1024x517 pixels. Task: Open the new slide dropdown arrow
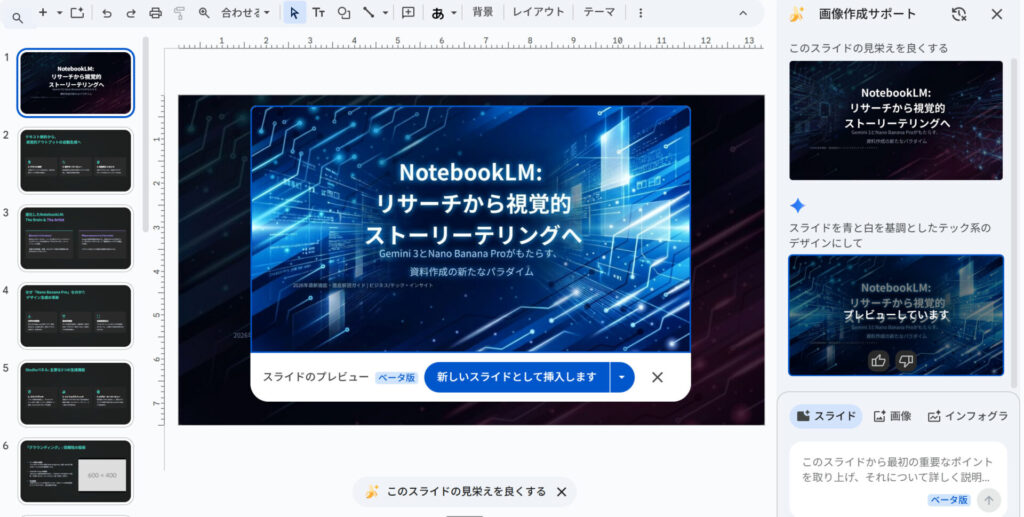point(59,12)
